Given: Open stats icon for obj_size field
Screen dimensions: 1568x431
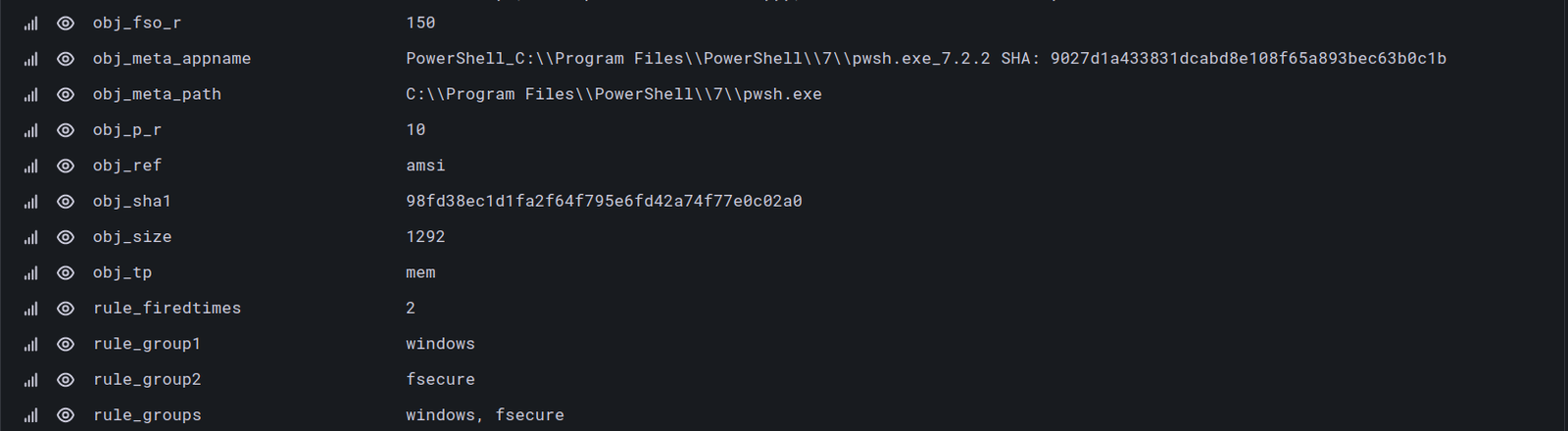Looking at the screenshot, I should pos(31,238).
